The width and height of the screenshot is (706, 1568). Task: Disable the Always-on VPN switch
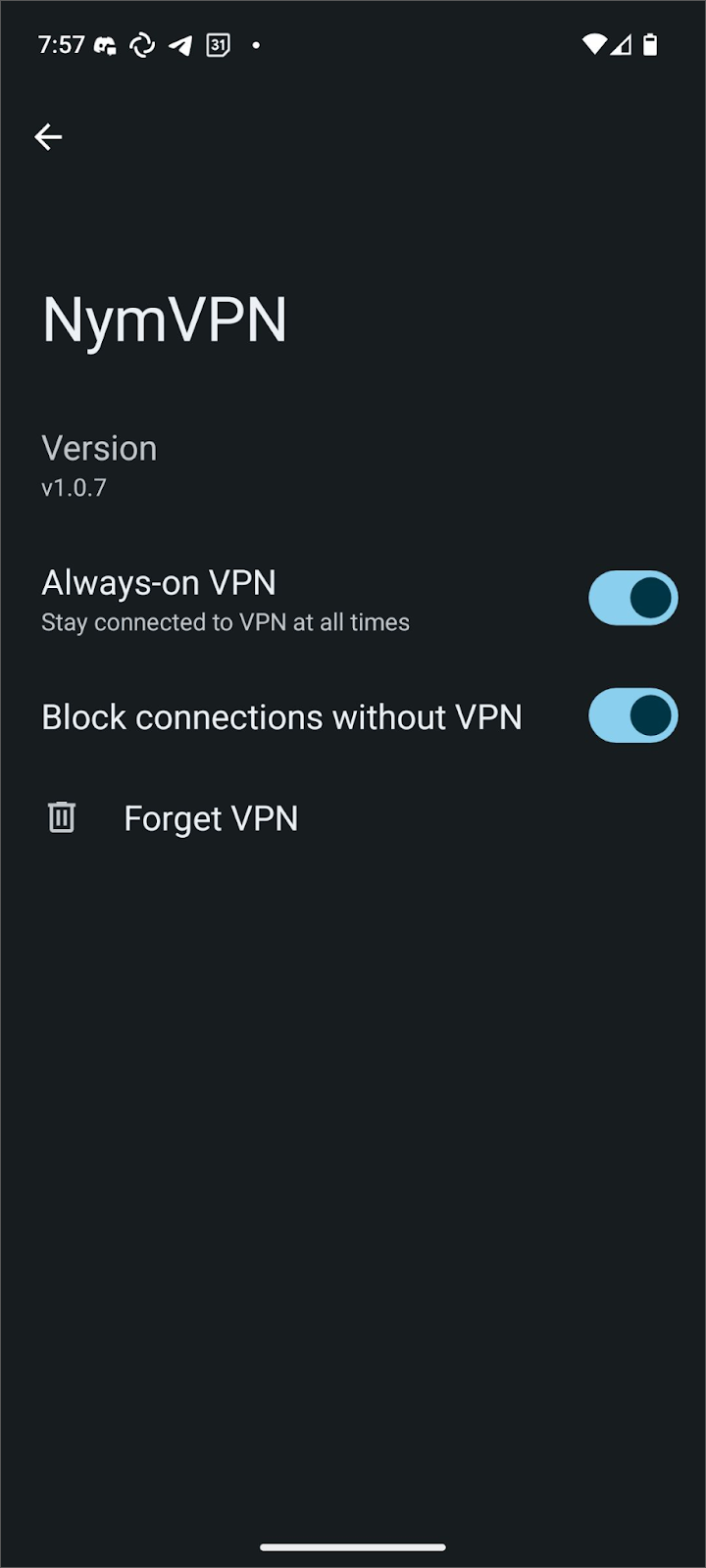point(633,598)
